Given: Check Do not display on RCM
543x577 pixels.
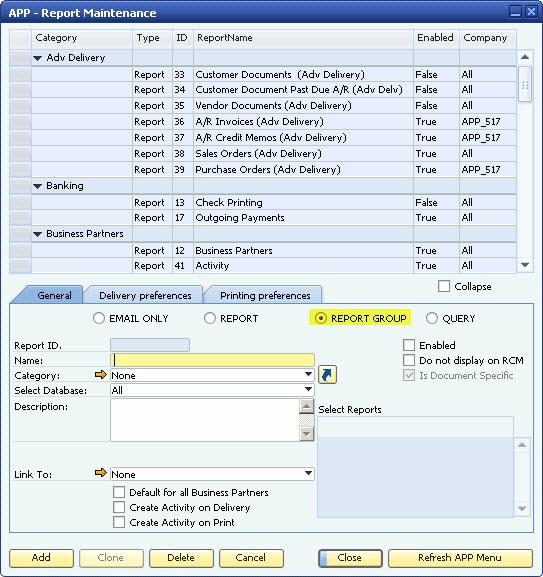Looking at the screenshot, I should tap(409, 360).
